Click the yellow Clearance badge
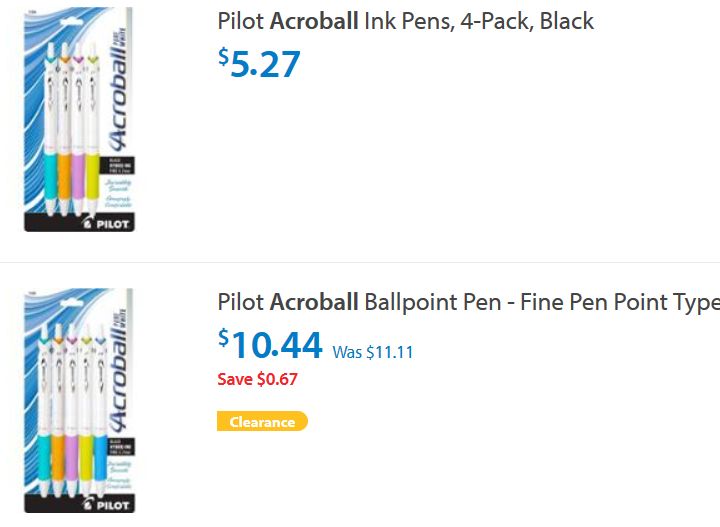This screenshot has width=720, height=527. pos(262,422)
